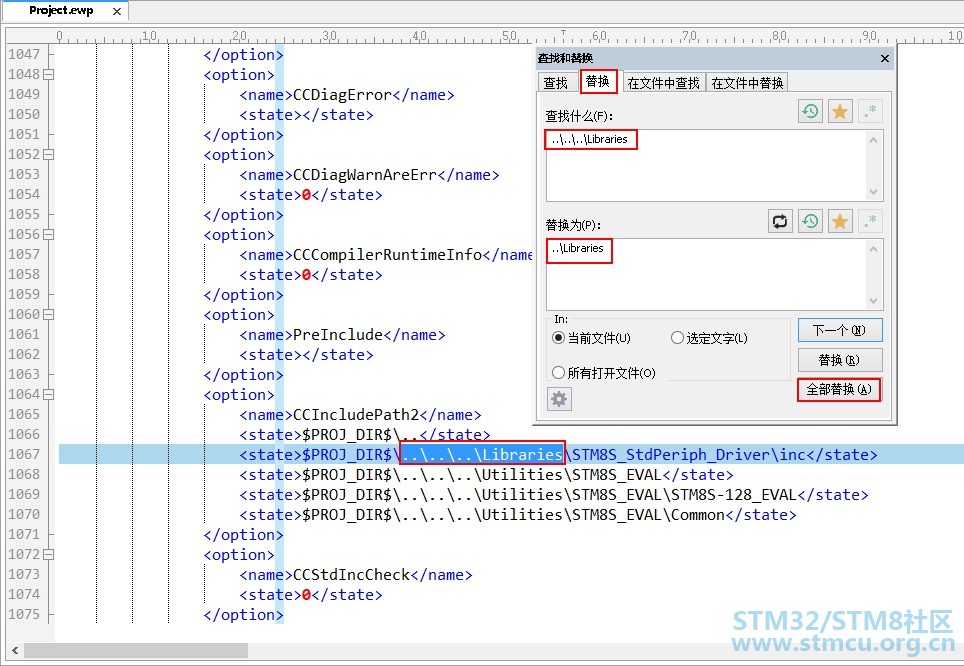Click state value 0 on line 1074
The width and height of the screenshot is (964, 666).
click(306, 595)
